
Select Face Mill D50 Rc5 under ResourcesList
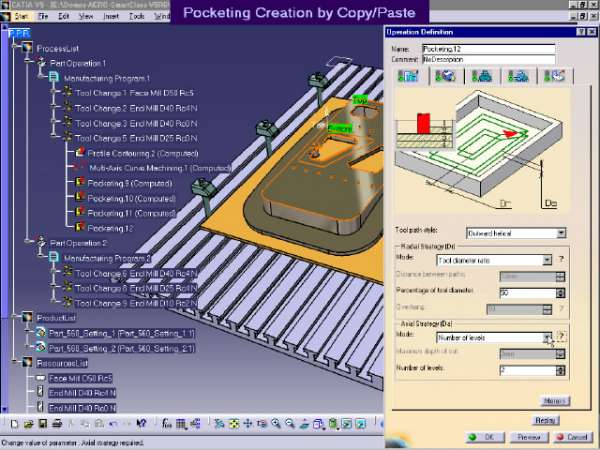pos(80,378)
